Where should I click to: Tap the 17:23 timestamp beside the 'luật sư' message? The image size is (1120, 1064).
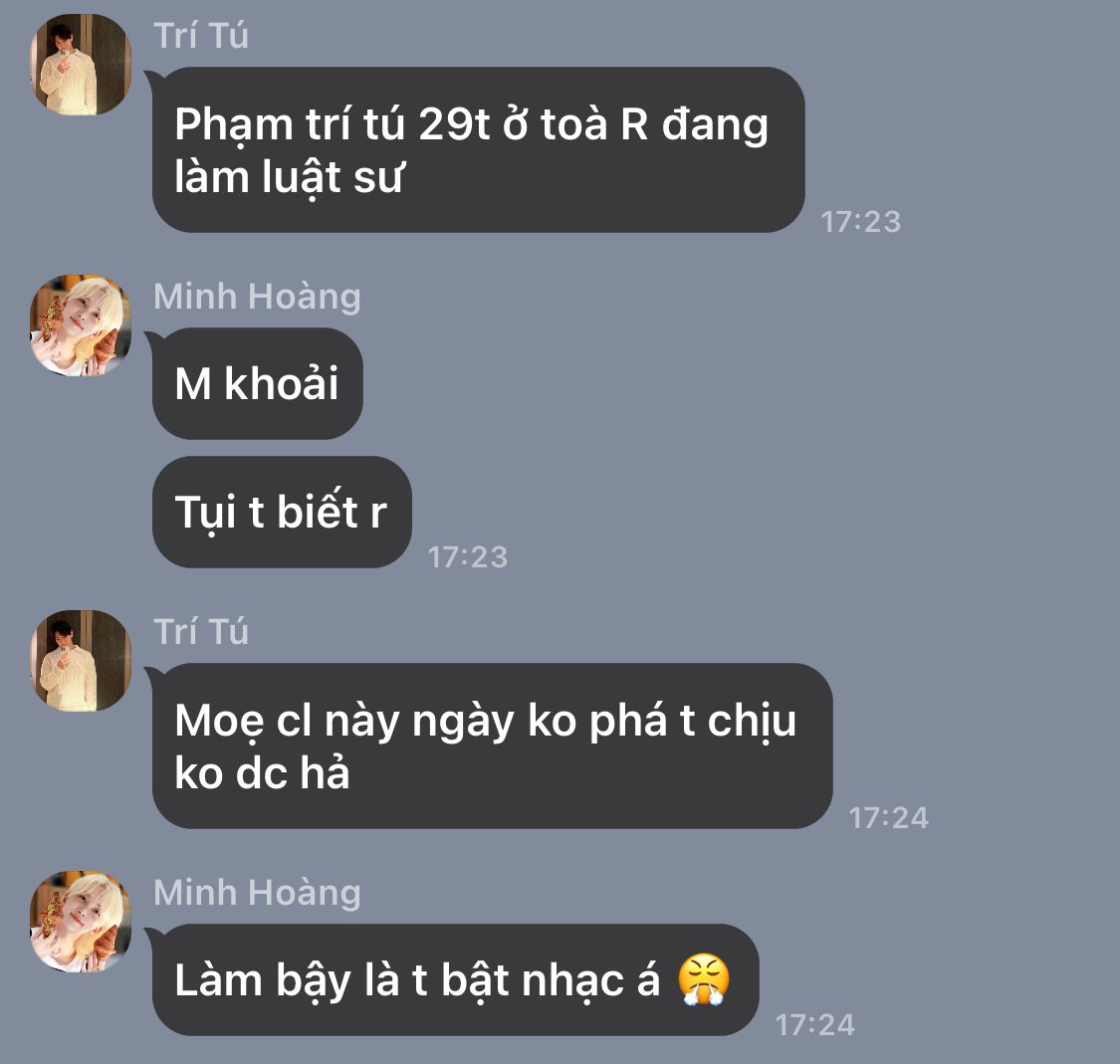[x=861, y=221]
